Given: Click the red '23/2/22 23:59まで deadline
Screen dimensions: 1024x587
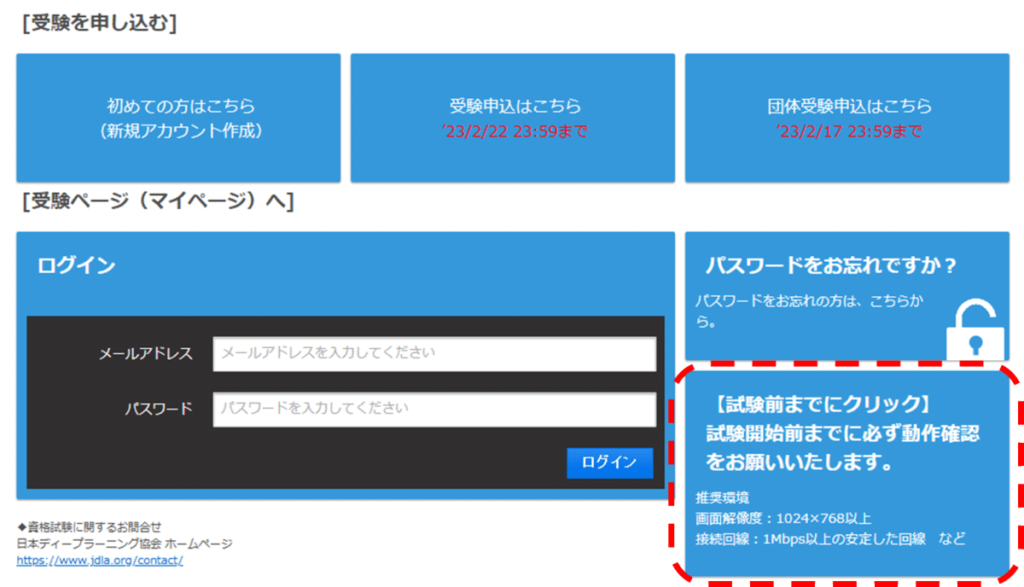Looking at the screenshot, I should click(x=515, y=132).
